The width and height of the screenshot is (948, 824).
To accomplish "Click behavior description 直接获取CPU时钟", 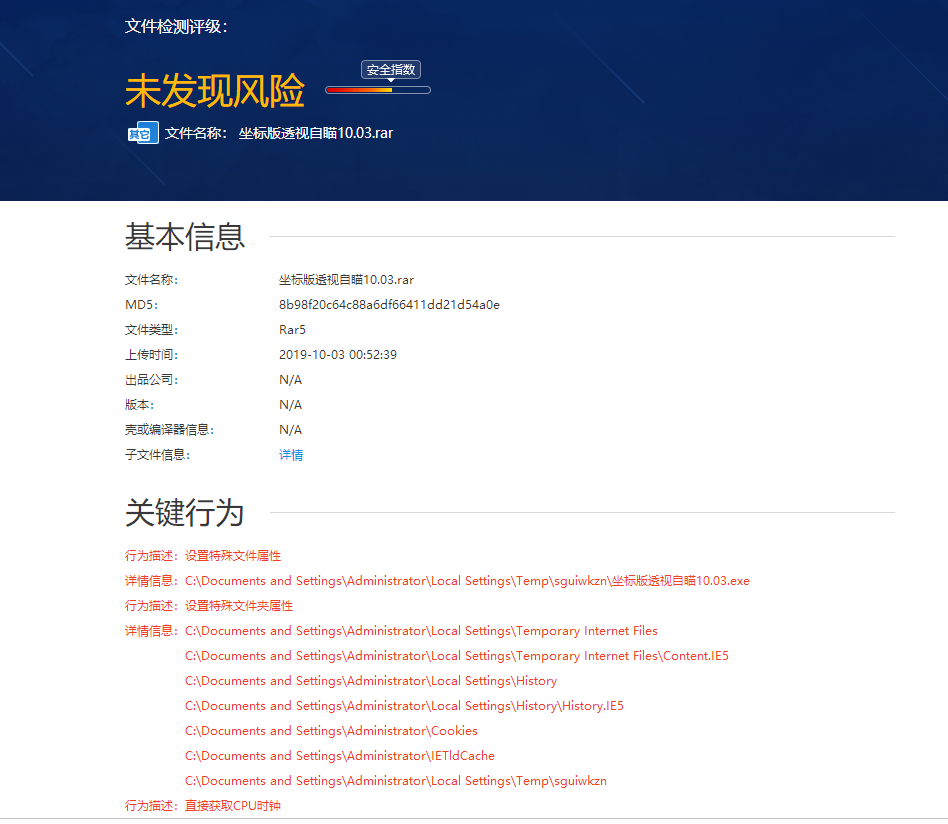I will tap(233, 806).
